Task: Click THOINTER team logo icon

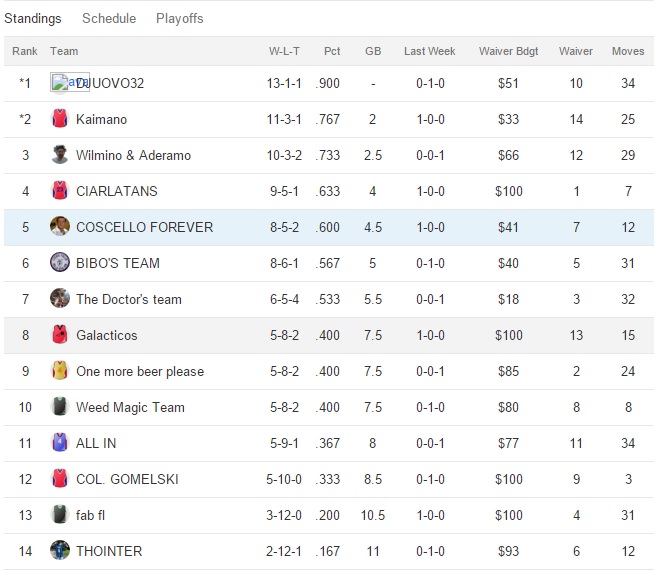Action: coord(60,551)
